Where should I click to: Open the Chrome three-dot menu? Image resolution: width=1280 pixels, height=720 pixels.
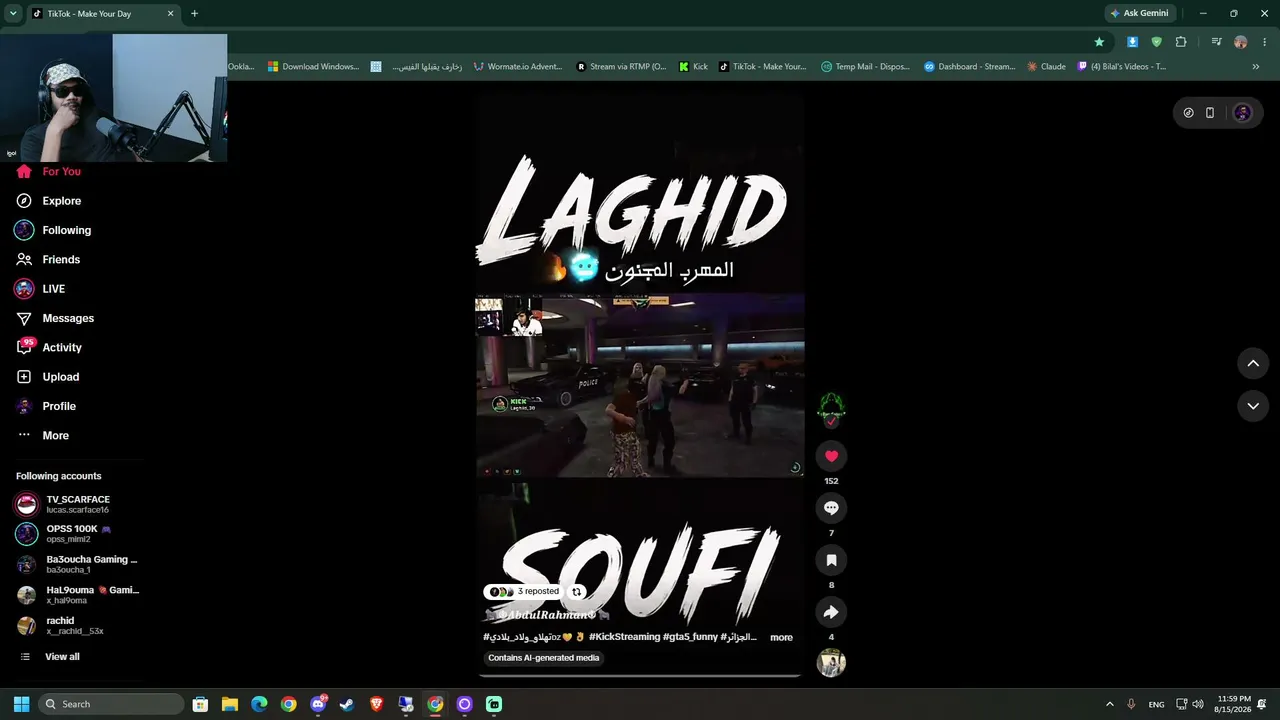pos(1264,42)
